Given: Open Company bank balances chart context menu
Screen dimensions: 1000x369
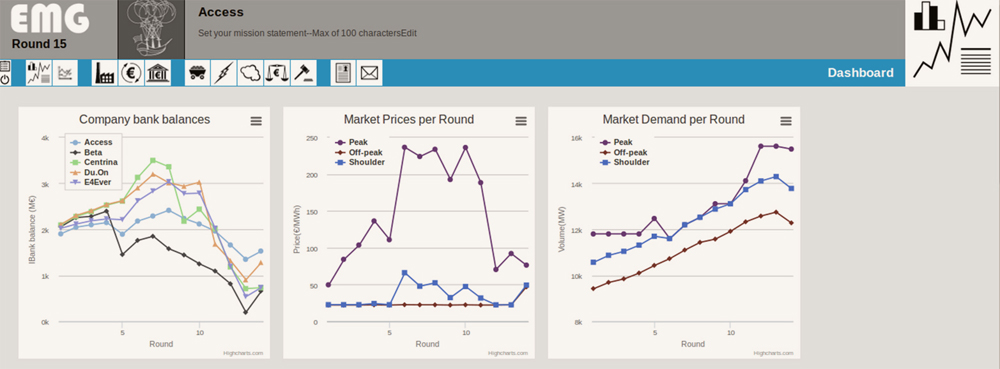Looking at the screenshot, I should [x=256, y=121].
